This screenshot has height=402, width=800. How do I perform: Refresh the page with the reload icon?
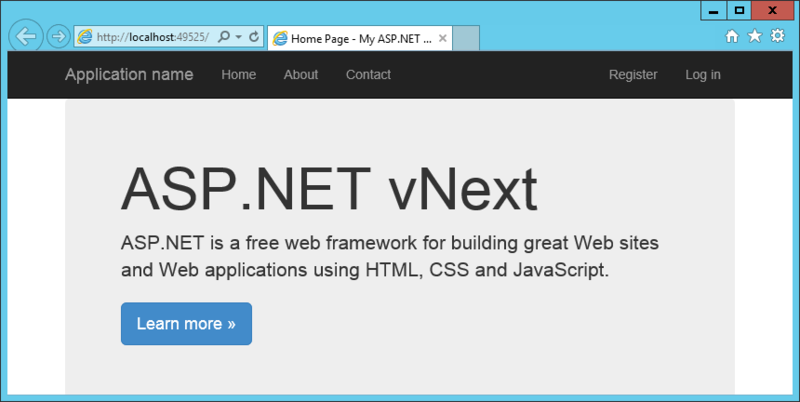click(254, 37)
